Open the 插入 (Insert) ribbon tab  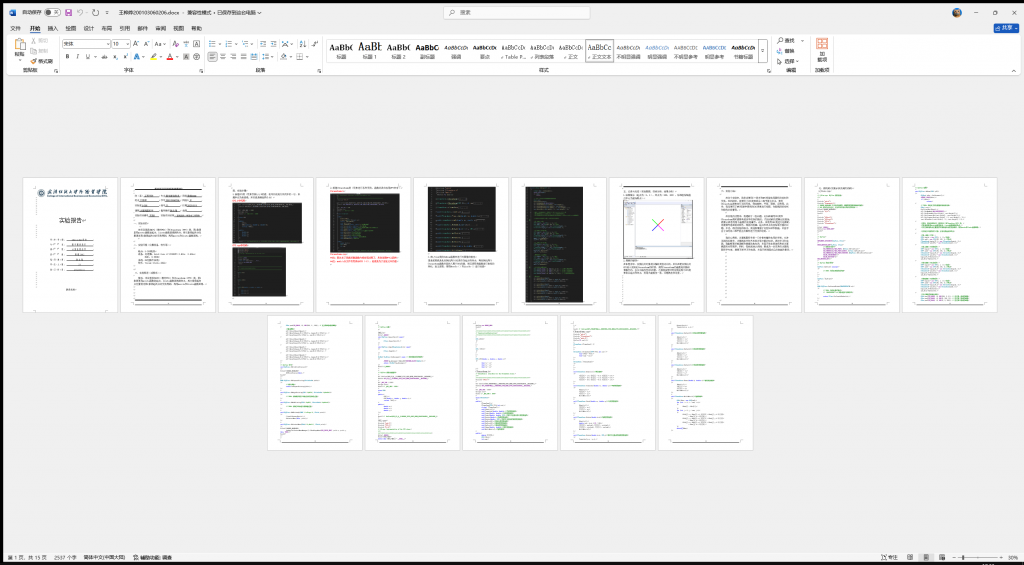click(x=53, y=29)
